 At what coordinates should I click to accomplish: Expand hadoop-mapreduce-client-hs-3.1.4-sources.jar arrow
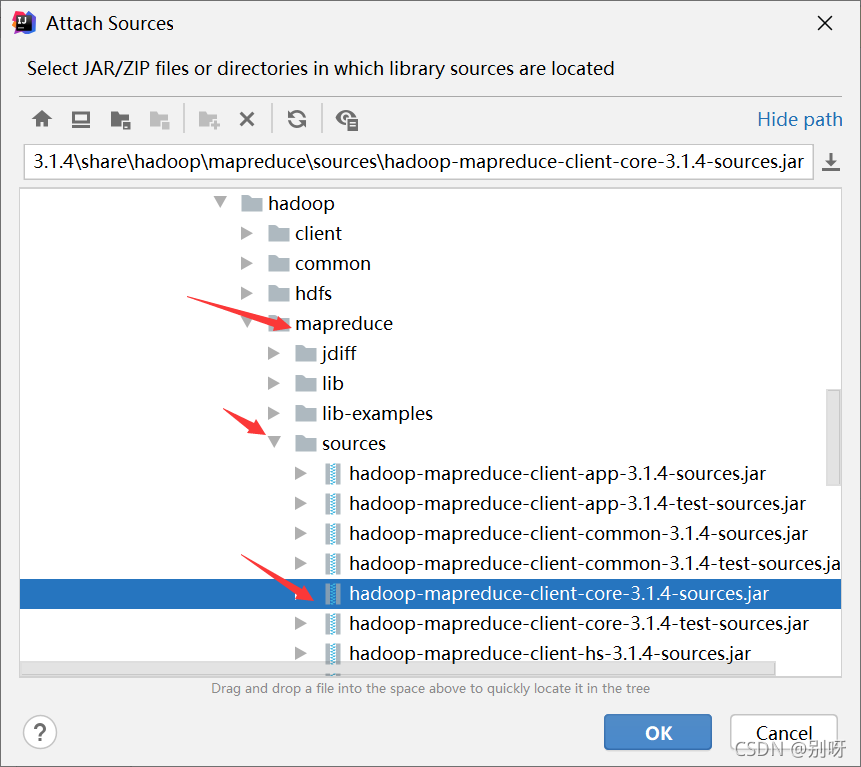click(x=300, y=653)
